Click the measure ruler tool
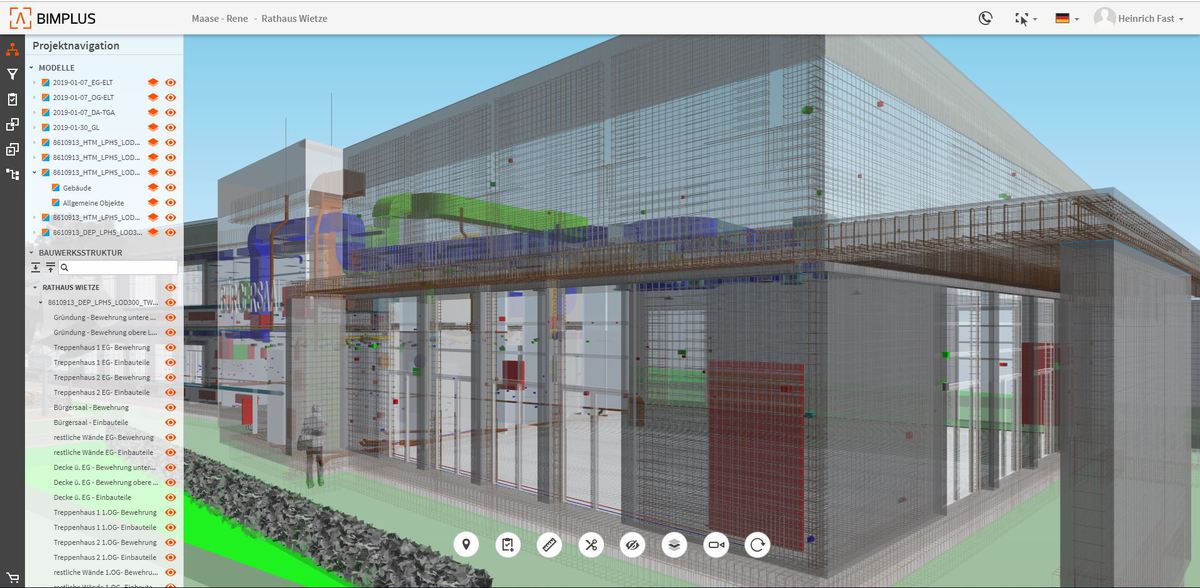 [549, 545]
